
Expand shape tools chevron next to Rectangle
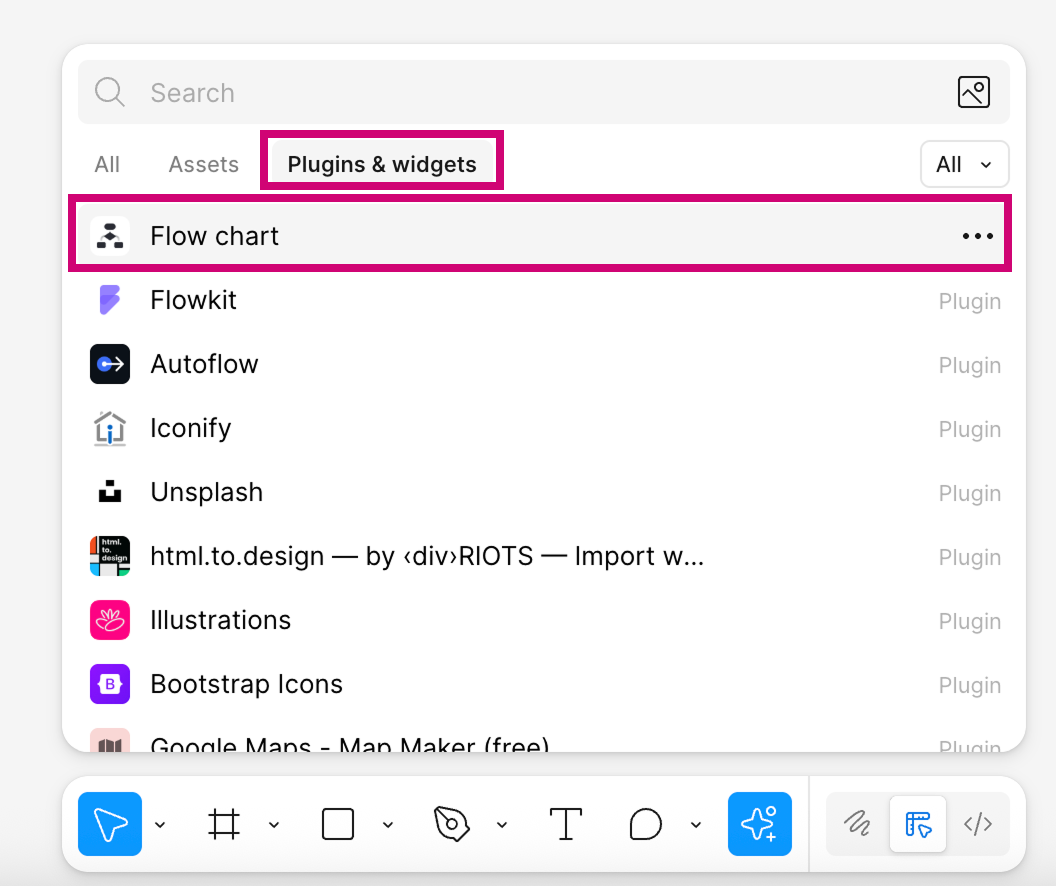pyautogui.click(x=388, y=825)
